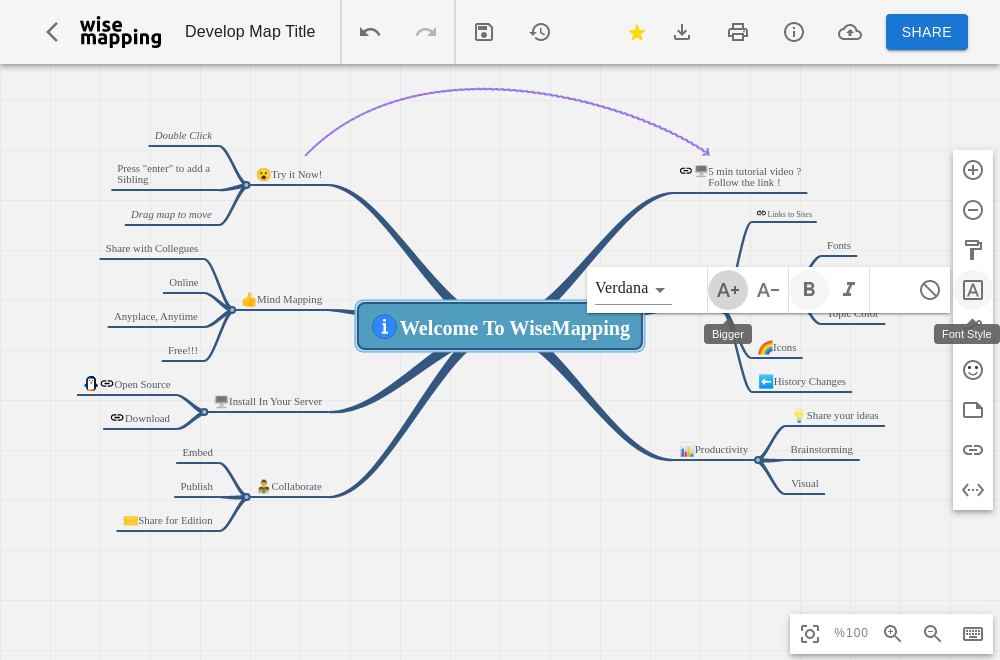Select the 'Embed' topic
The image size is (1000, 660).
[197, 452]
